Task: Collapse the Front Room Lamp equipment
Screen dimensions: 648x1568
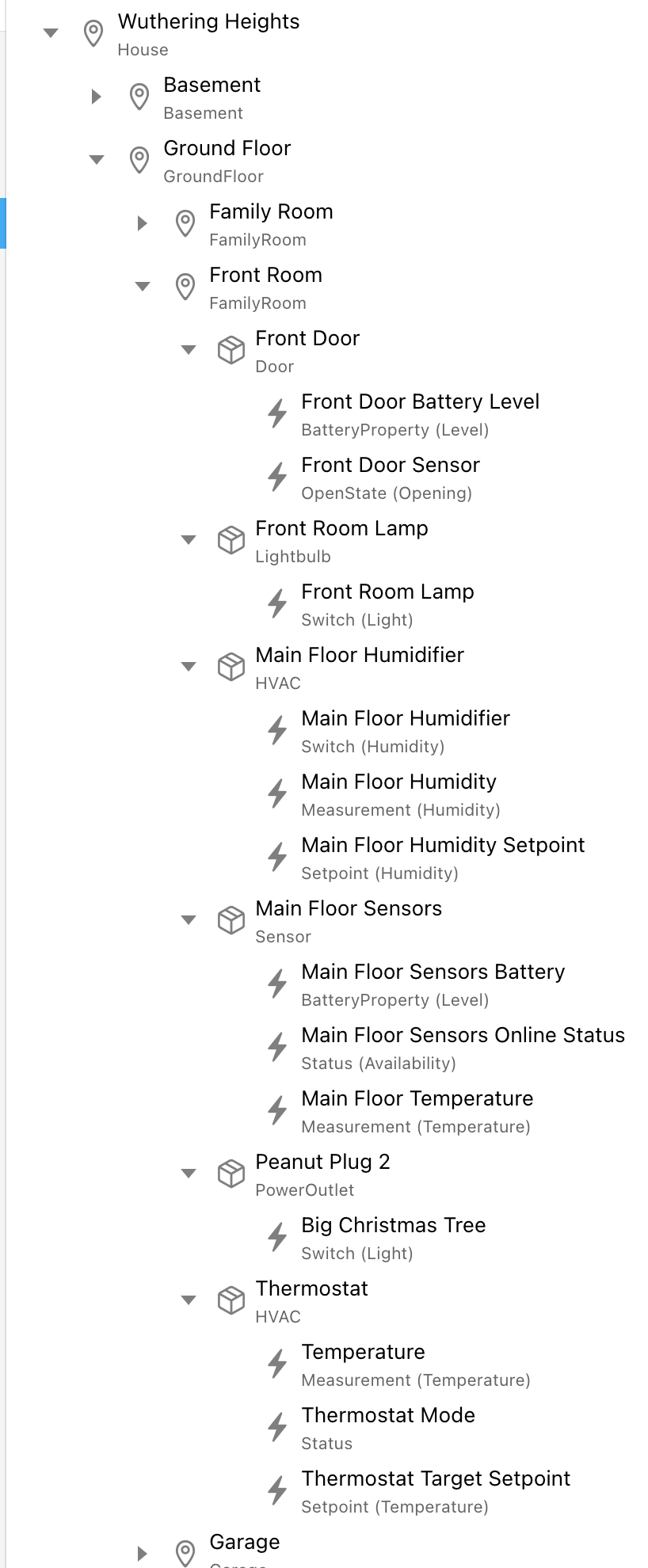Action: tap(189, 540)
